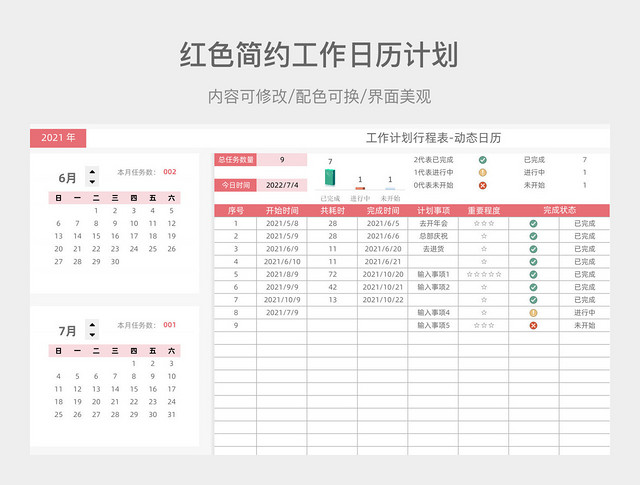Click start date 2021/7/9 in row 8

tap(282, 313)
